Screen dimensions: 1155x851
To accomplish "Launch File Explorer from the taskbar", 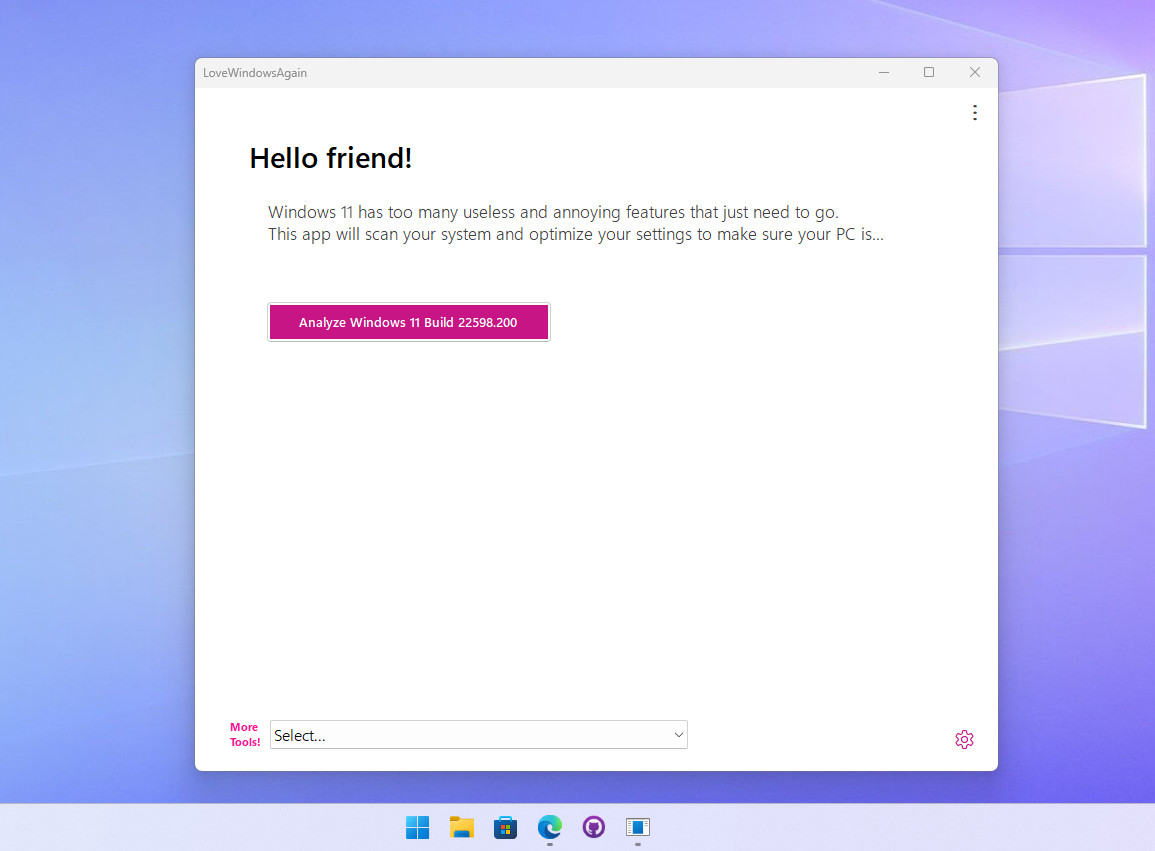I will [x=462, y=827].
